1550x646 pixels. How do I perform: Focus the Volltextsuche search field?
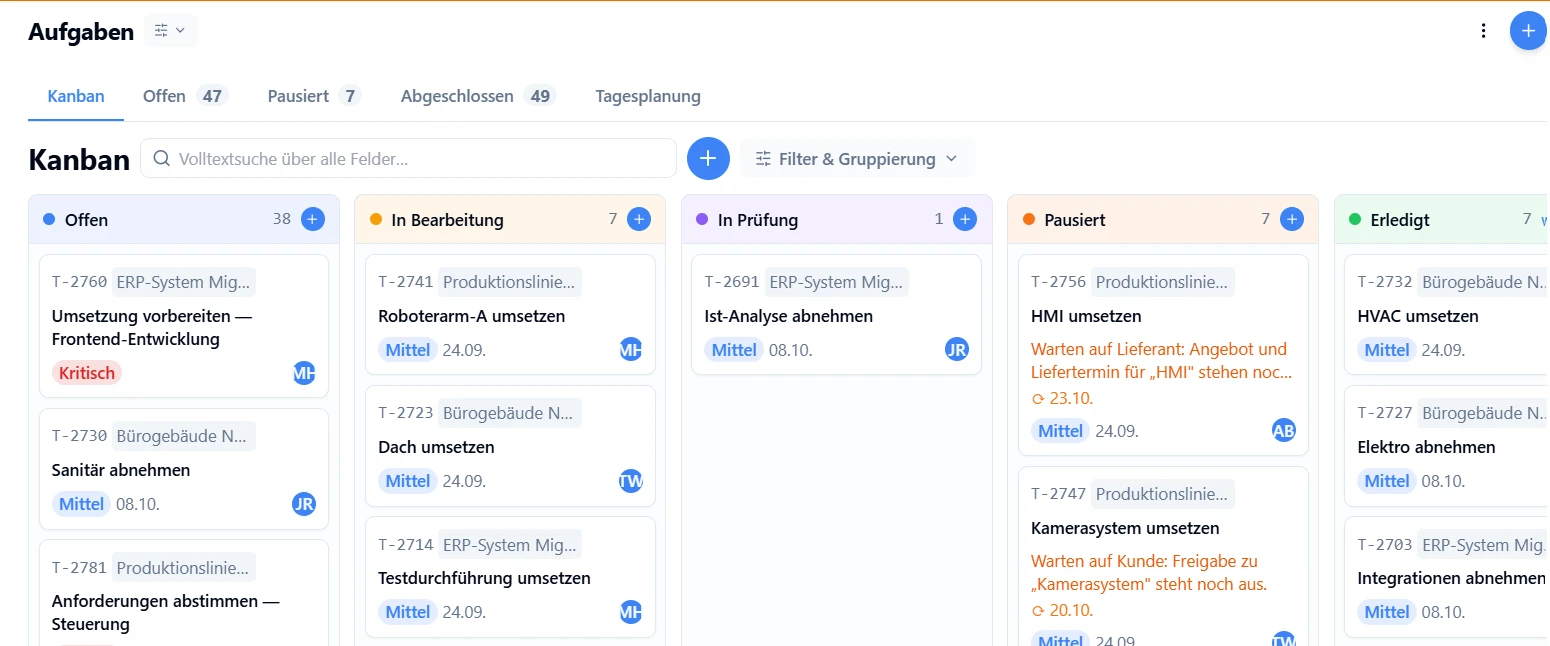408,158
